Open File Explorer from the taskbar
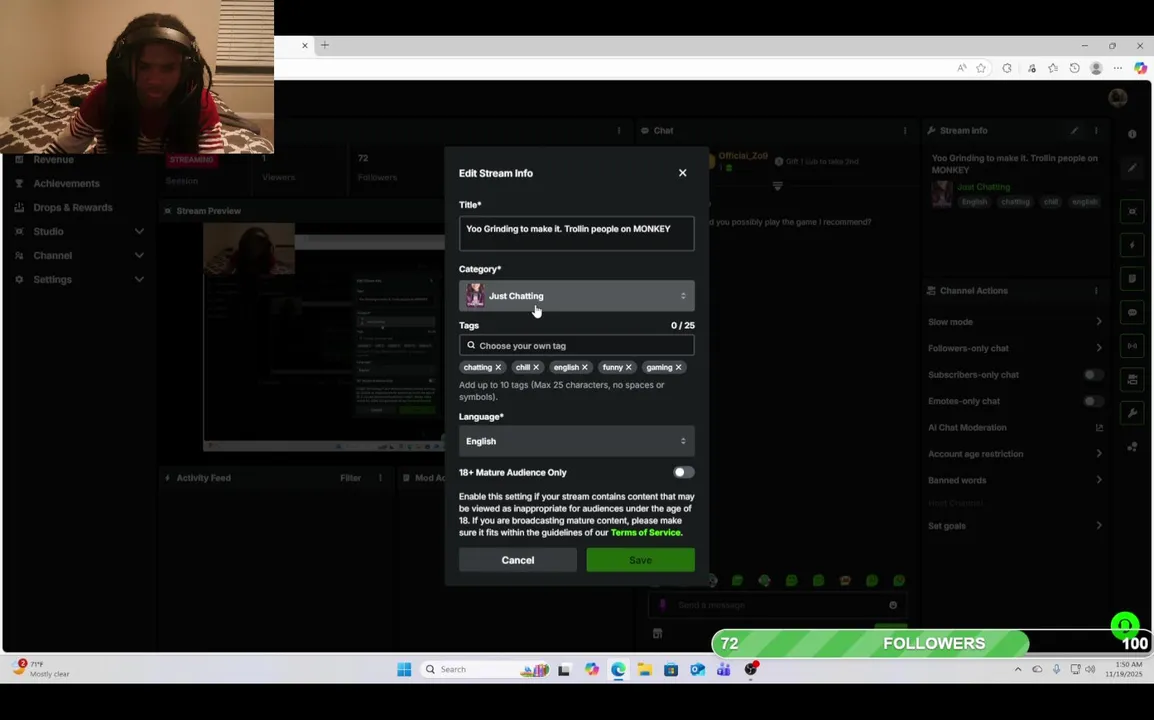The width and height of the screenshot is (1154, 720). tap(645, 669)
